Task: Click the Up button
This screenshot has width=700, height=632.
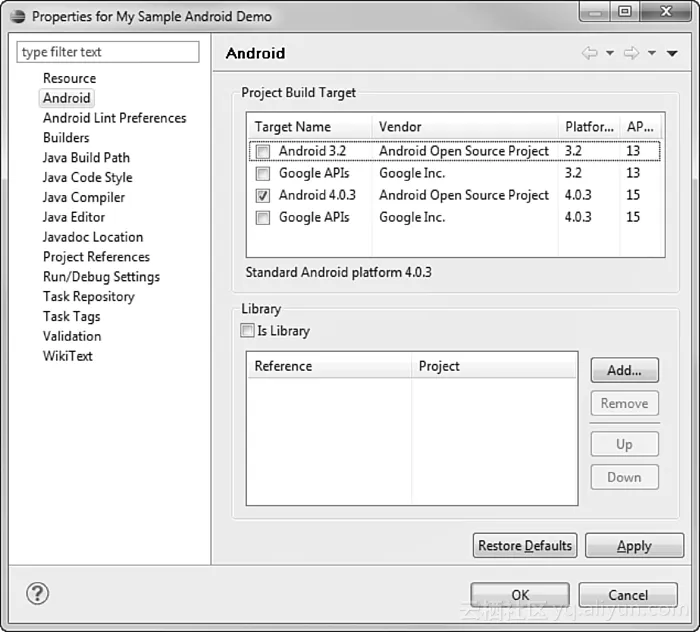Action: pyautogui.click(x=624, y=444)
